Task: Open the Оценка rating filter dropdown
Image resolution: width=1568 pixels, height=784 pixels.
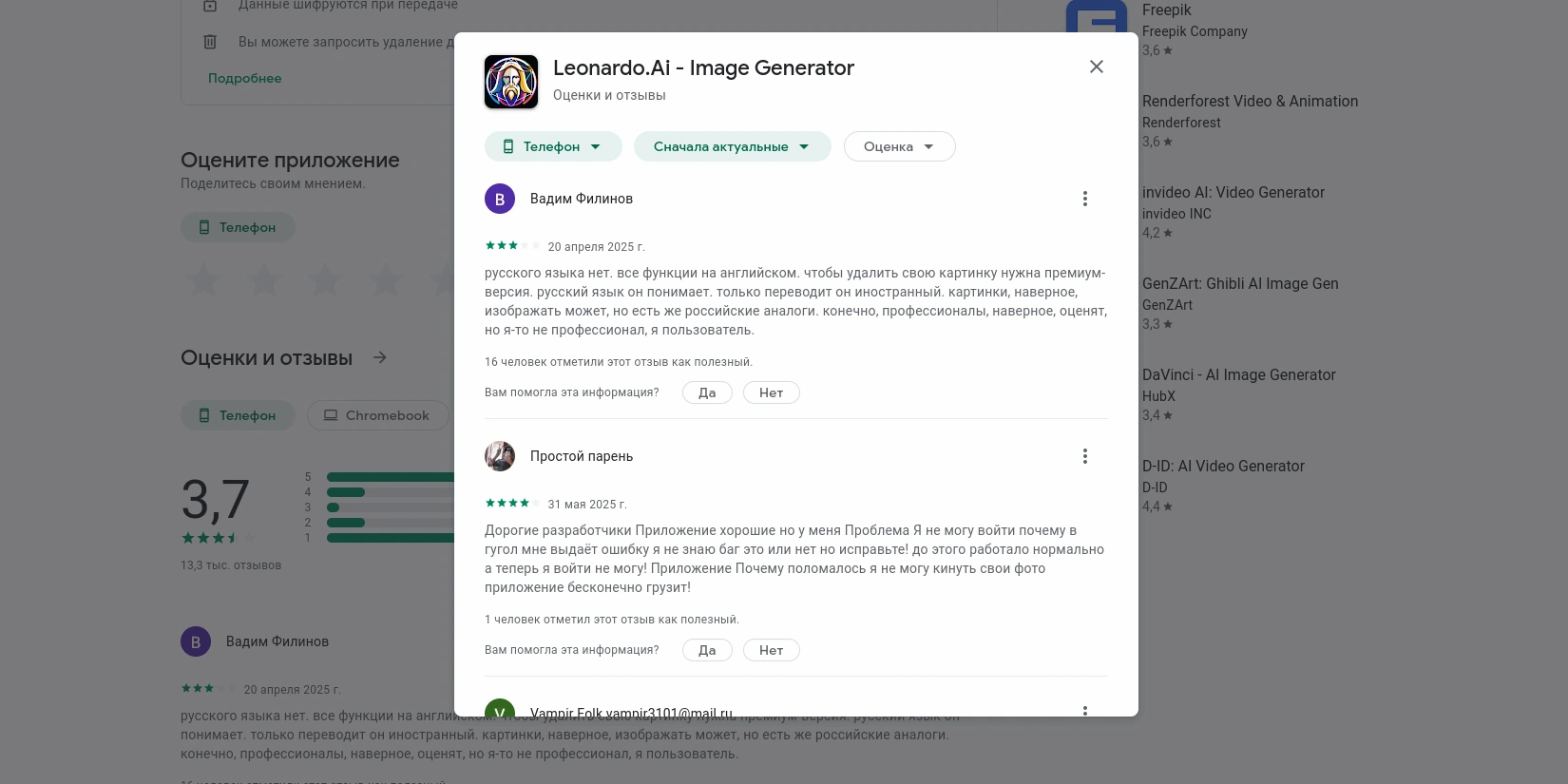Action: 899,146
